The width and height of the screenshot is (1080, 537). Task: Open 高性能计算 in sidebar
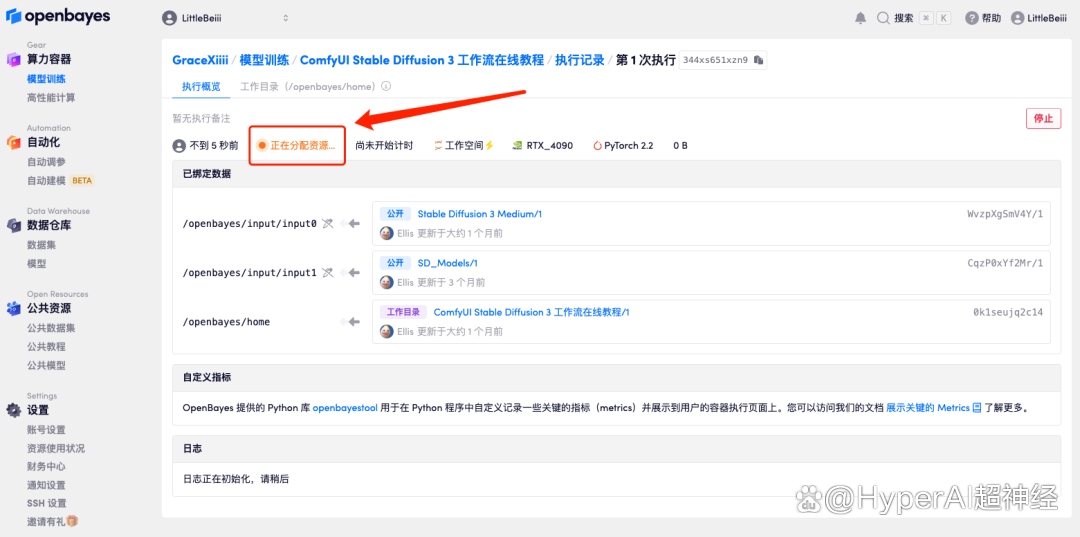51,98
